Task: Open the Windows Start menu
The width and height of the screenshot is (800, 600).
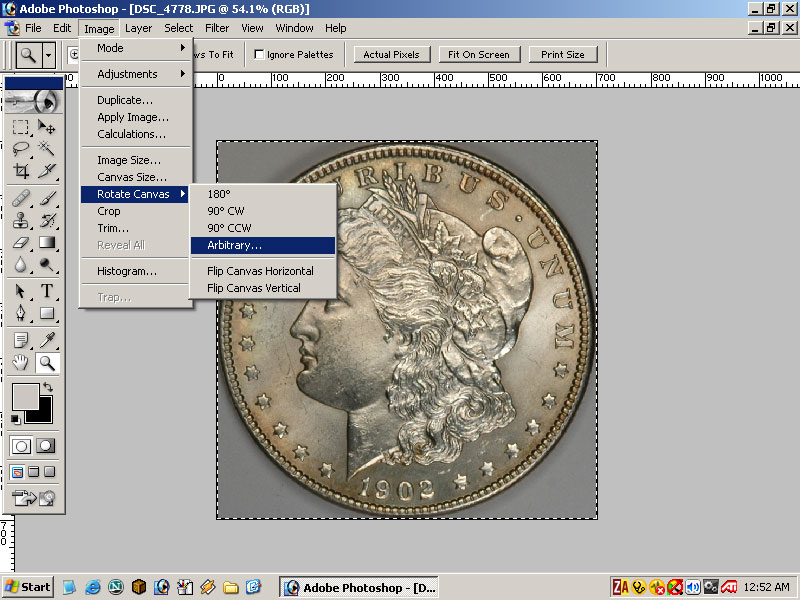Action: click(x=28, y=587)
